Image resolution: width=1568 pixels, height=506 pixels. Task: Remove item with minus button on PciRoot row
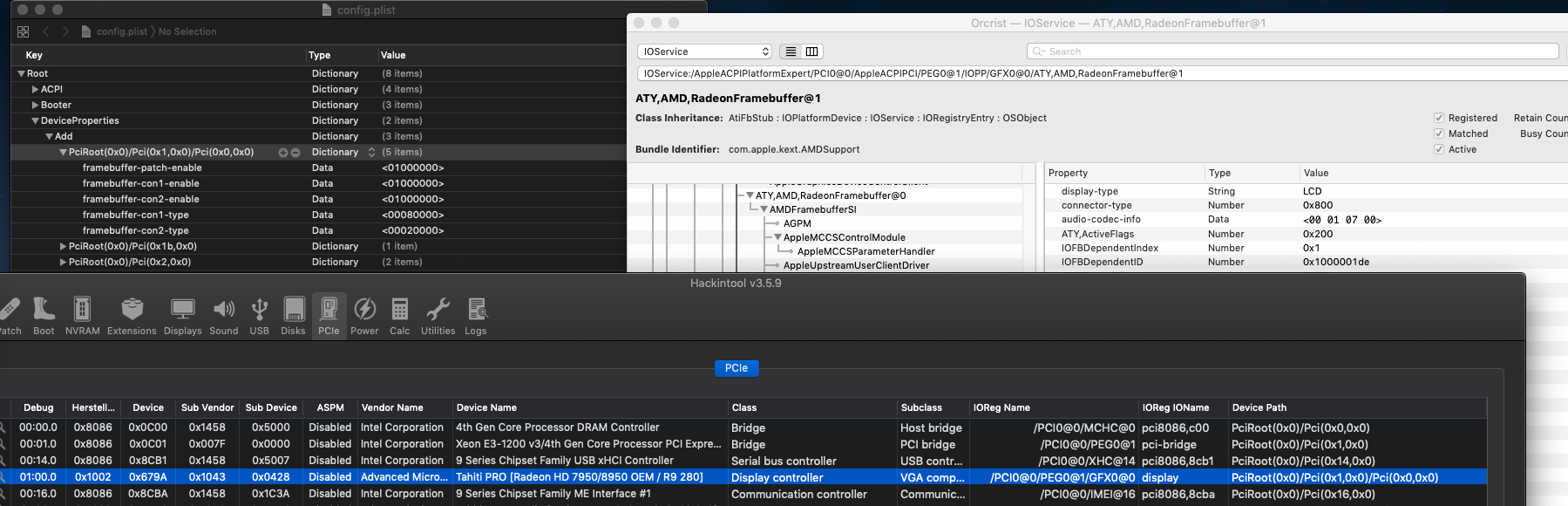(295, 153)
